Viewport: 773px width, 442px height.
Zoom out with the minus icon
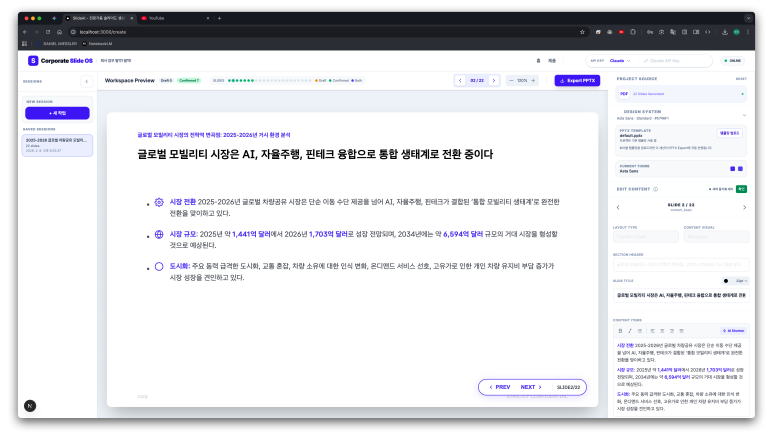coord(511,80)
